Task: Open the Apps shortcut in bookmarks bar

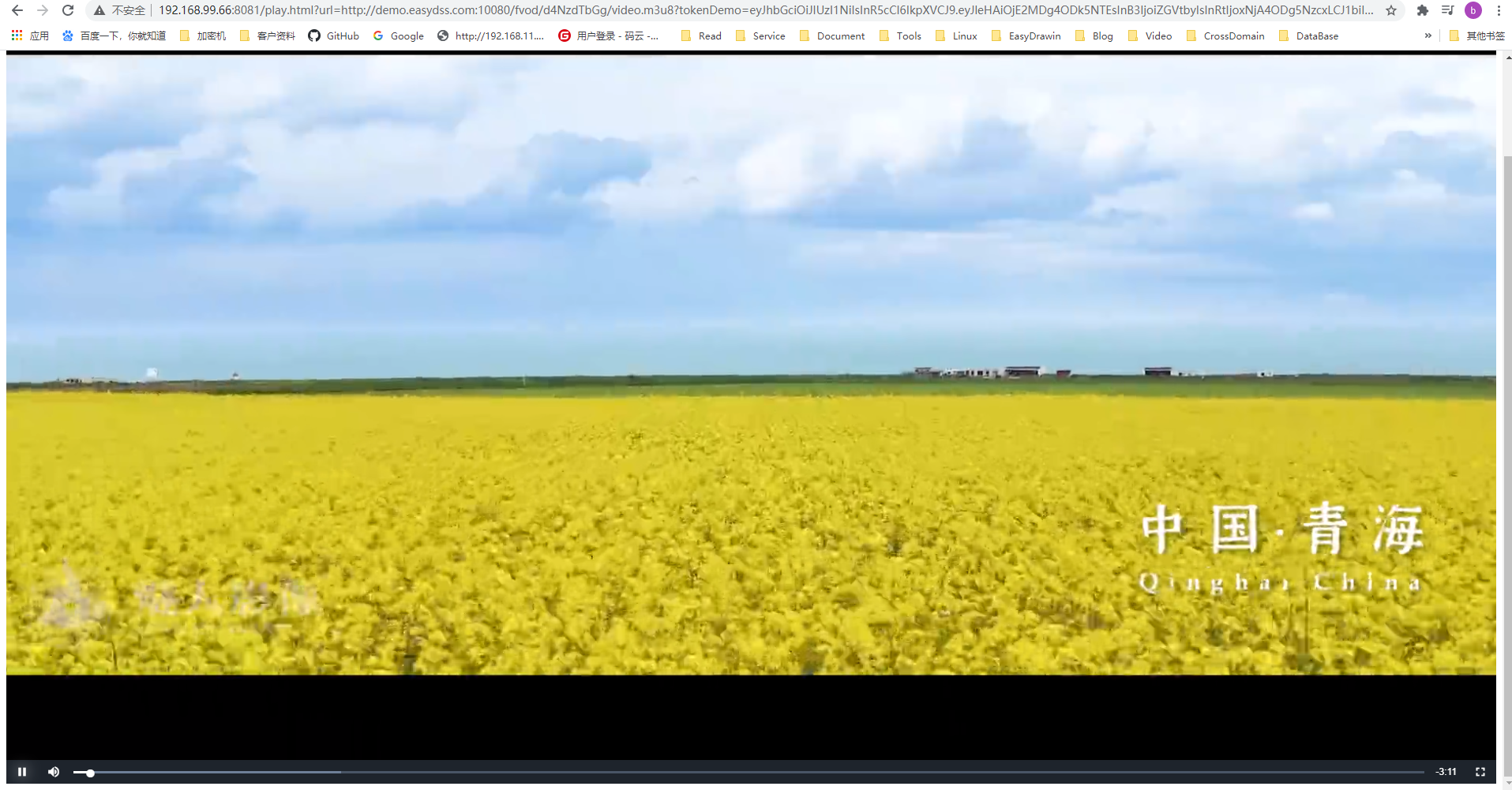Action: [30, 36]
